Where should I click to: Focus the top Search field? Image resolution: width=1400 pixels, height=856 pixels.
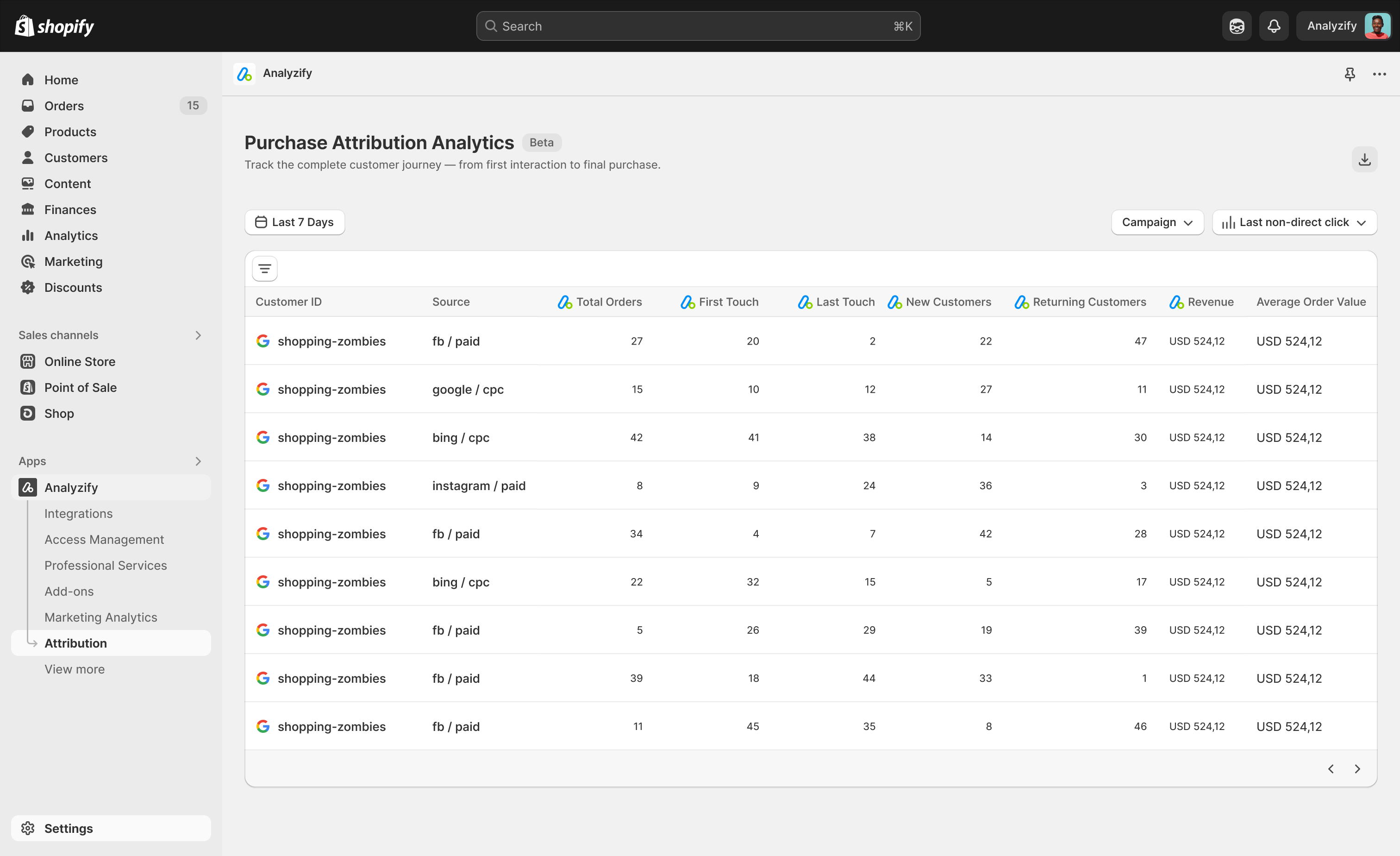click(698, 26)
